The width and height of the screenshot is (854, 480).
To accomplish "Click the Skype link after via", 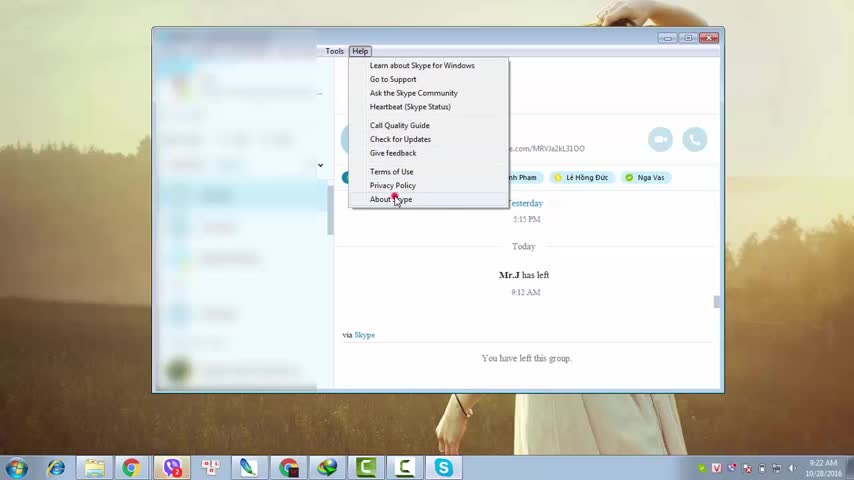I will 364,335.
